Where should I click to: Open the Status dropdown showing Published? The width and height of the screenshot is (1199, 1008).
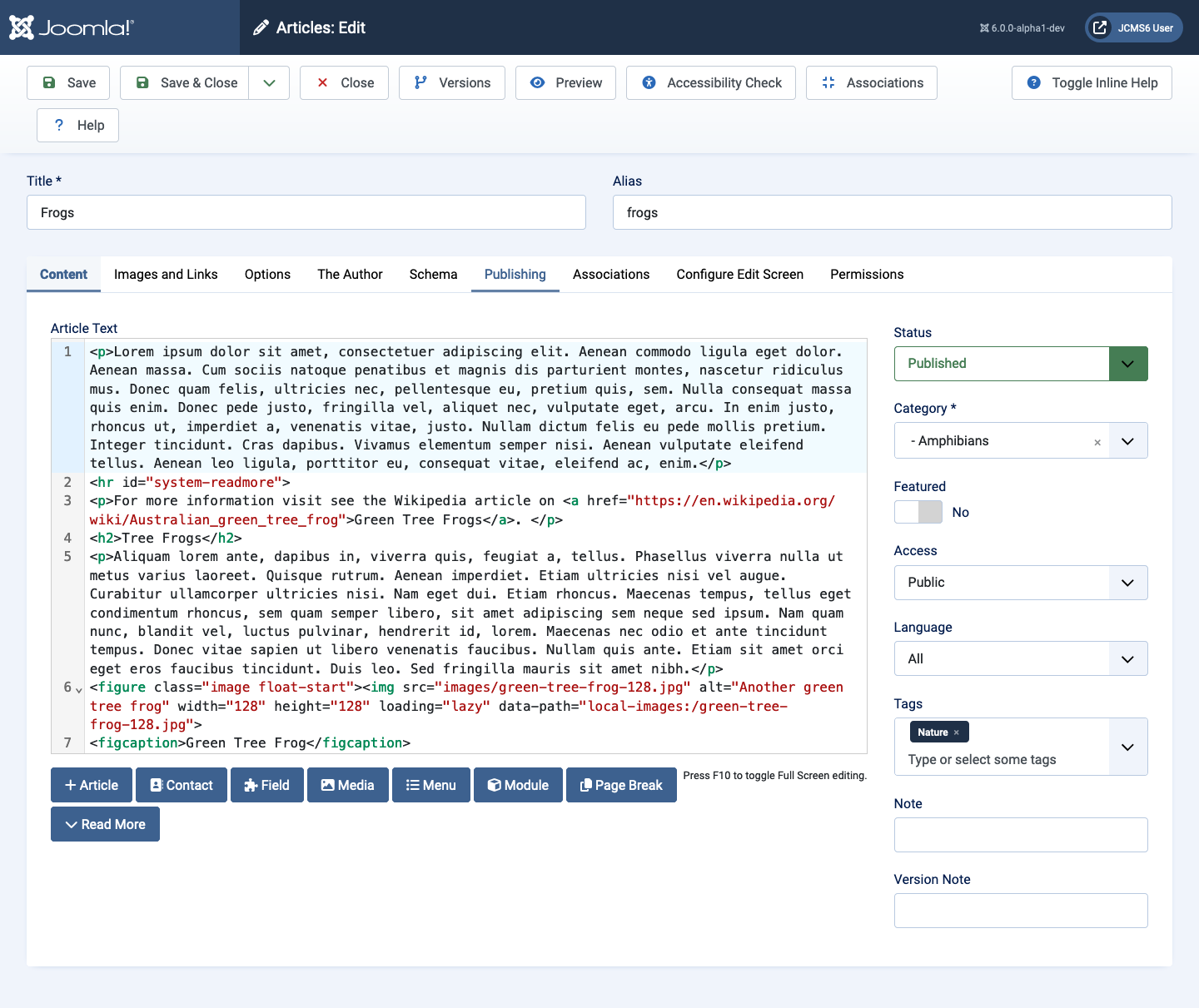[1020, 364]
